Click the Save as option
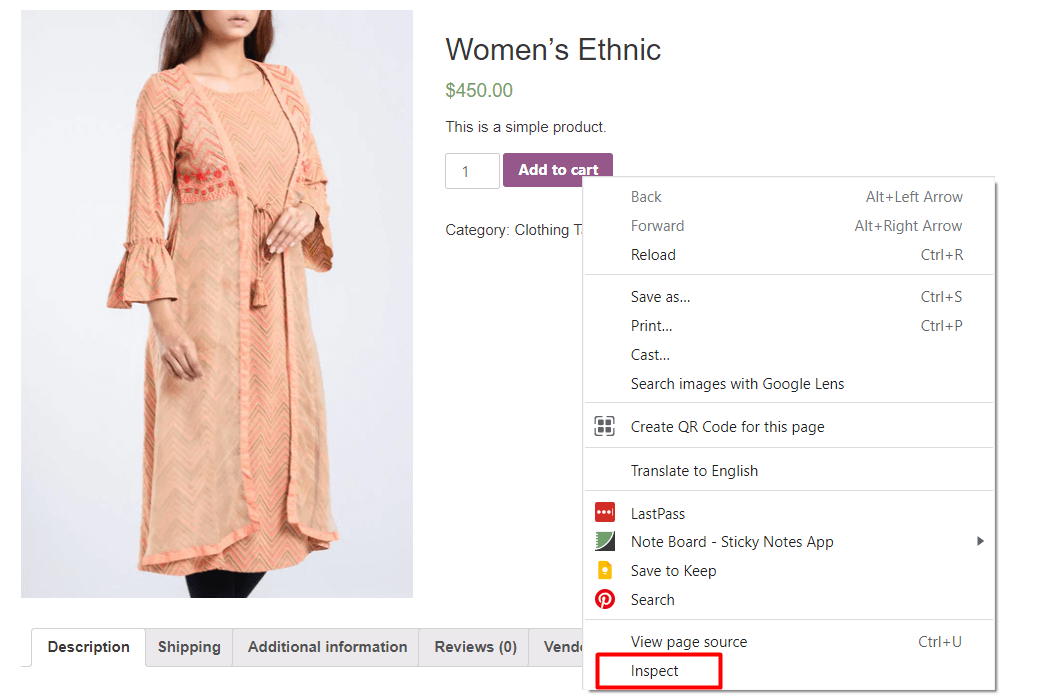Image resolution: width=1050 pixels, height=697 pixels. [659, 296]
